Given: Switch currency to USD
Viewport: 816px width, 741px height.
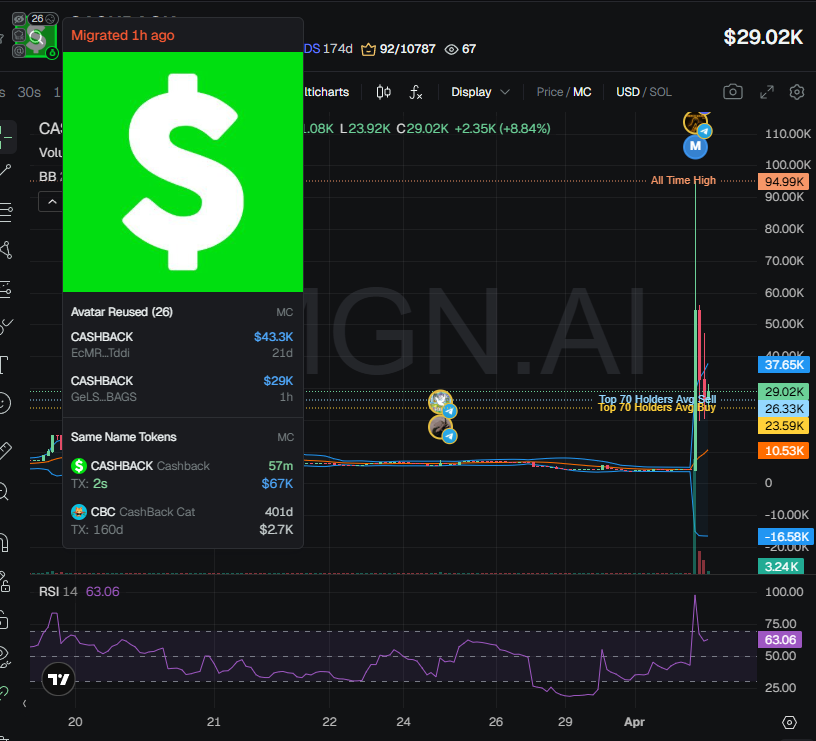Looking at the screenshot, I should 628,92.
